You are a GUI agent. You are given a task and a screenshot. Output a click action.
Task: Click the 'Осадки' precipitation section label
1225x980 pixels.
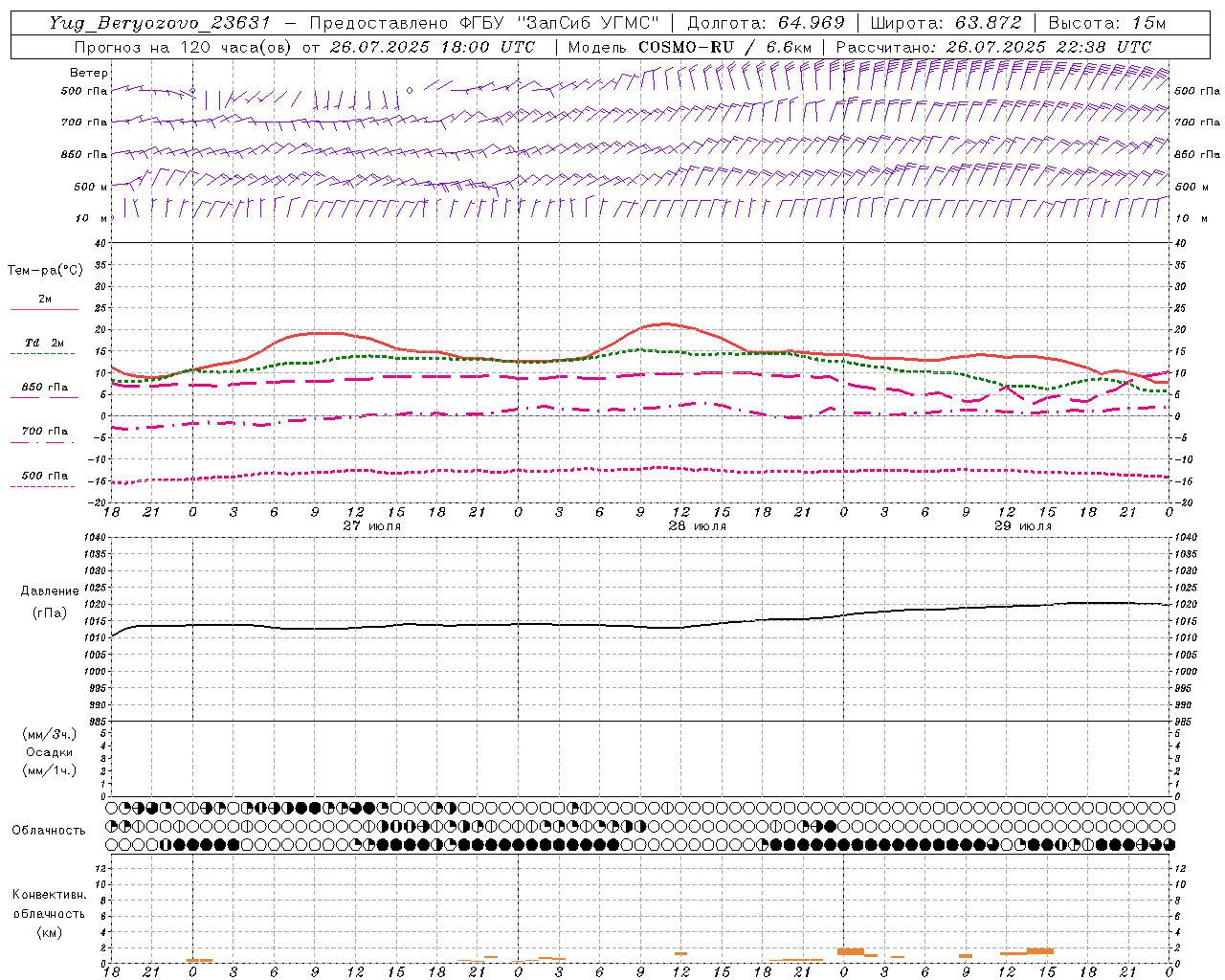pyautogui.click(x=50, y=752)
